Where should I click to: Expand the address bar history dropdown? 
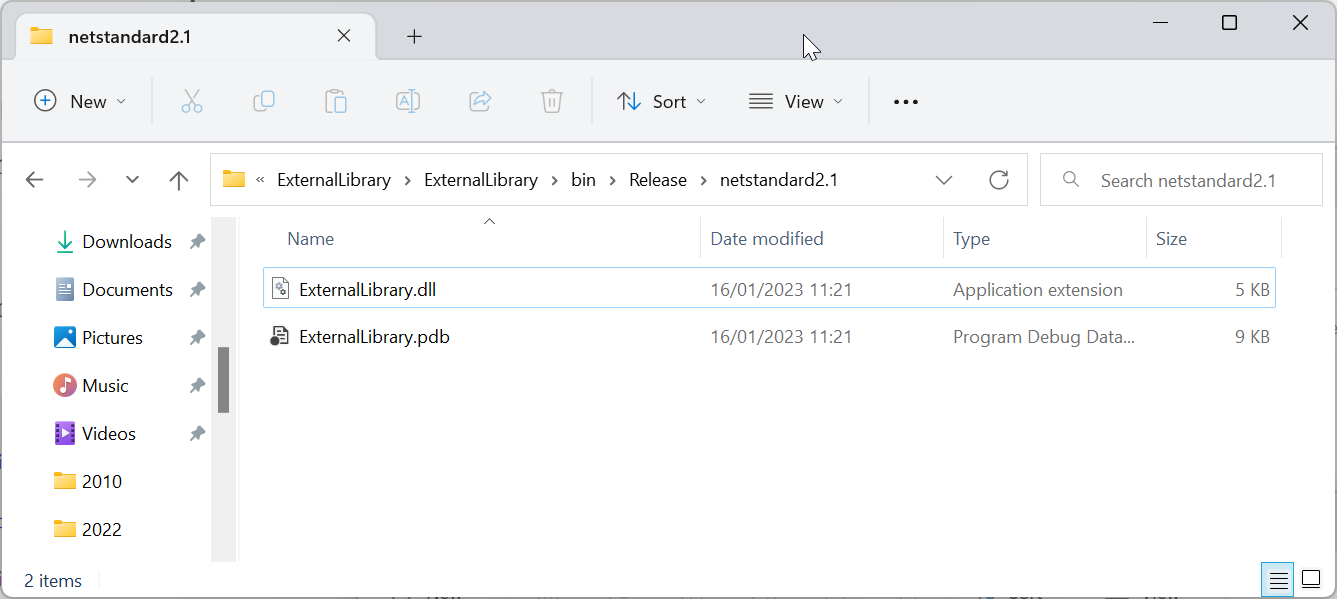[x=943, y=180]
